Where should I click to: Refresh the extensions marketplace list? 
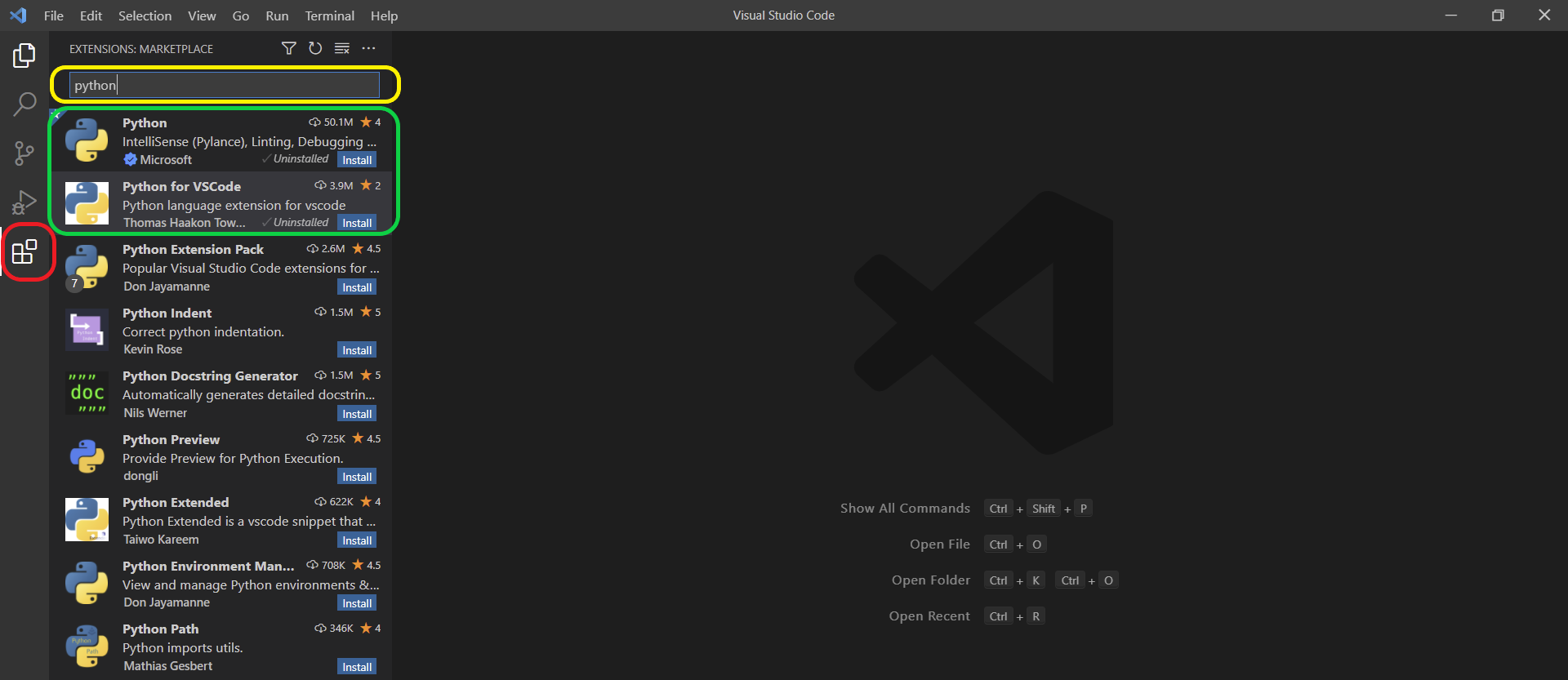tap(315, 49)
